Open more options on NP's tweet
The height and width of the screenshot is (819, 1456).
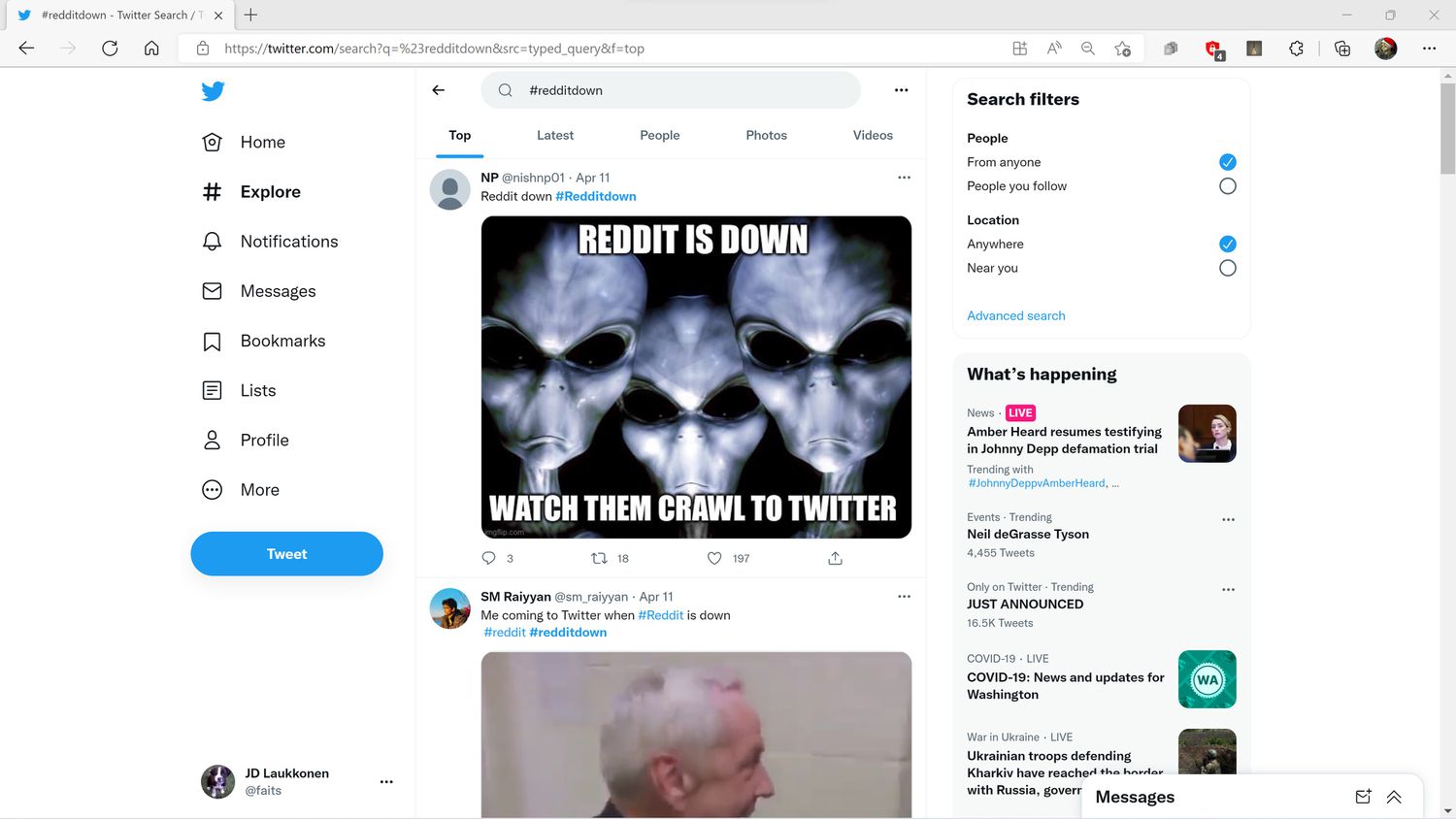[904, 178]
